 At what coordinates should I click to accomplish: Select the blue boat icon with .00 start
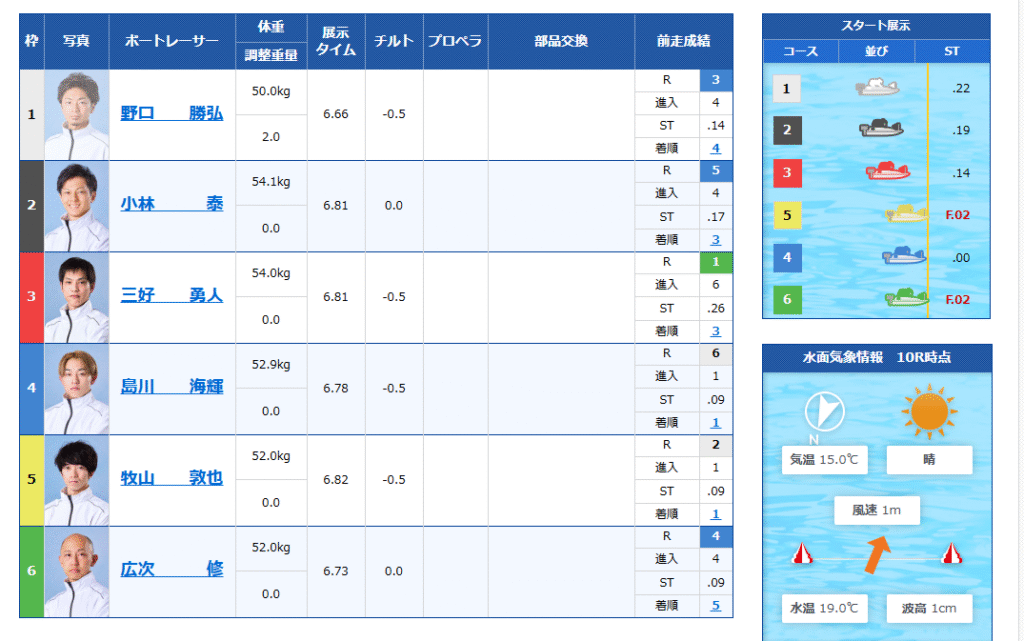click(x=903, y=256)
